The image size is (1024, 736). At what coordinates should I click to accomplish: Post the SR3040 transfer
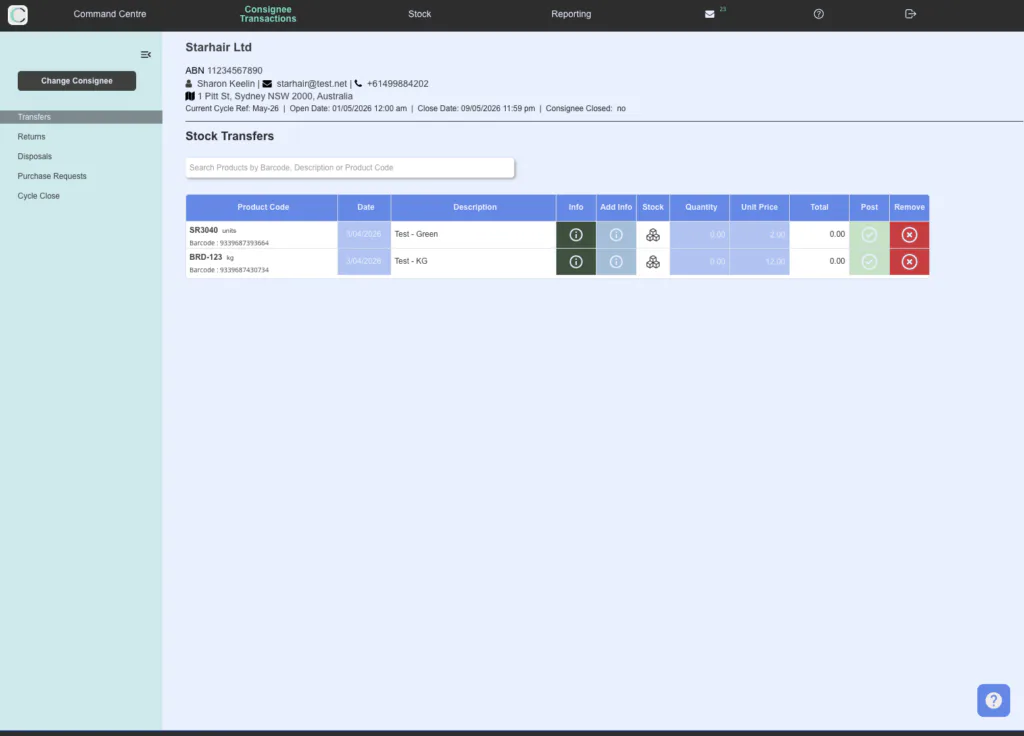[869, 234]
